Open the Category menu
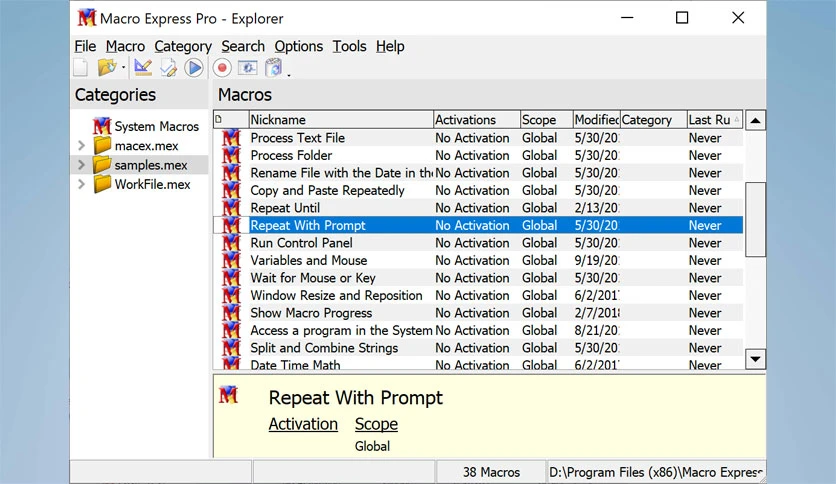 [x=183, y=46]
